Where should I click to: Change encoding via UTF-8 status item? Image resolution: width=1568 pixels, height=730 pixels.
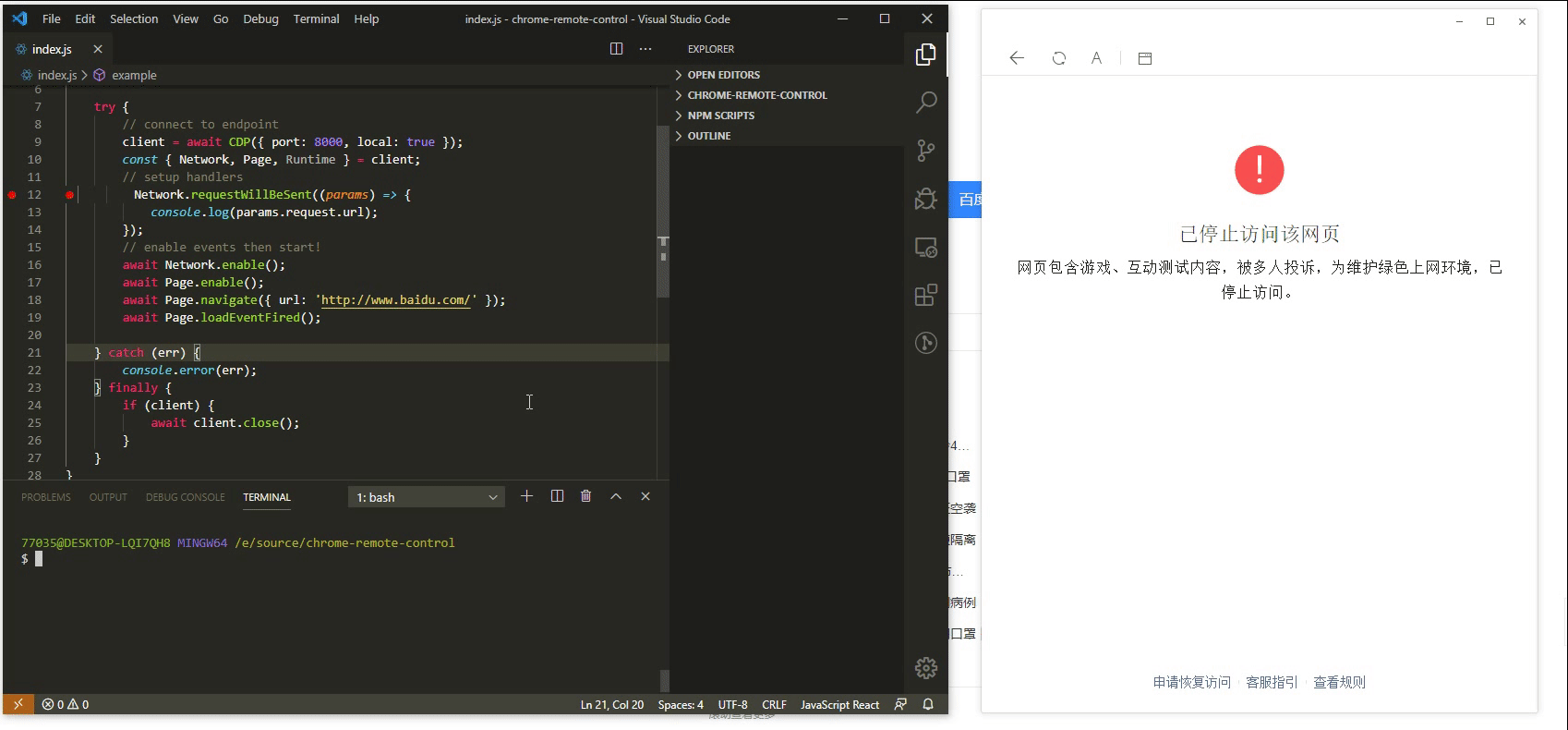[733, 704]
